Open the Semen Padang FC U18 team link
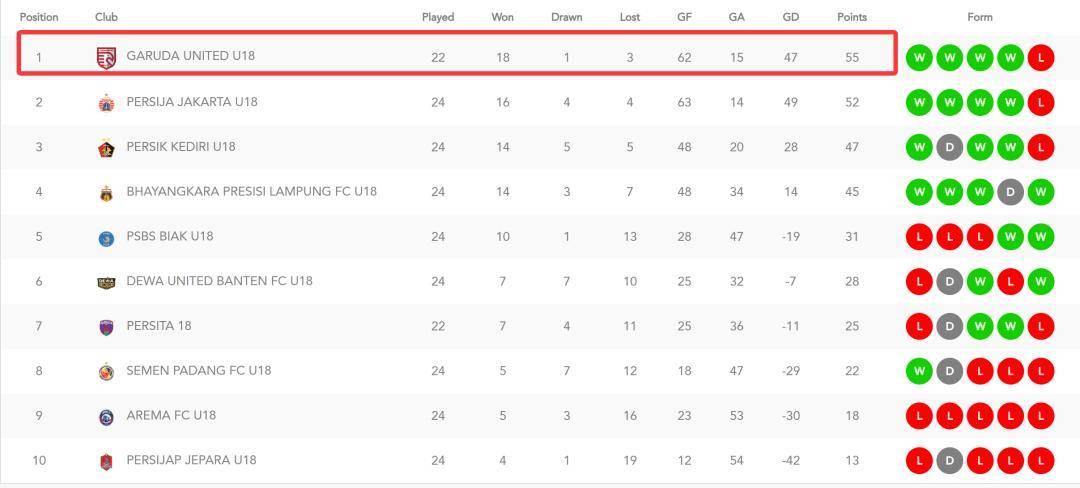 [198, 371]
